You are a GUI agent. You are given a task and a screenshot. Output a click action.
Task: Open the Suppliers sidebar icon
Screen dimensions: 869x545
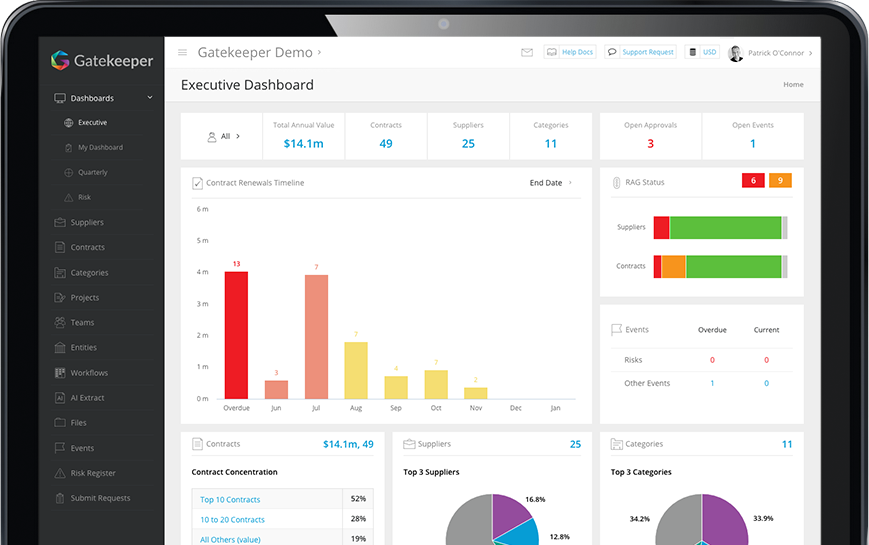pyautogui.click(x=60, y=222)
